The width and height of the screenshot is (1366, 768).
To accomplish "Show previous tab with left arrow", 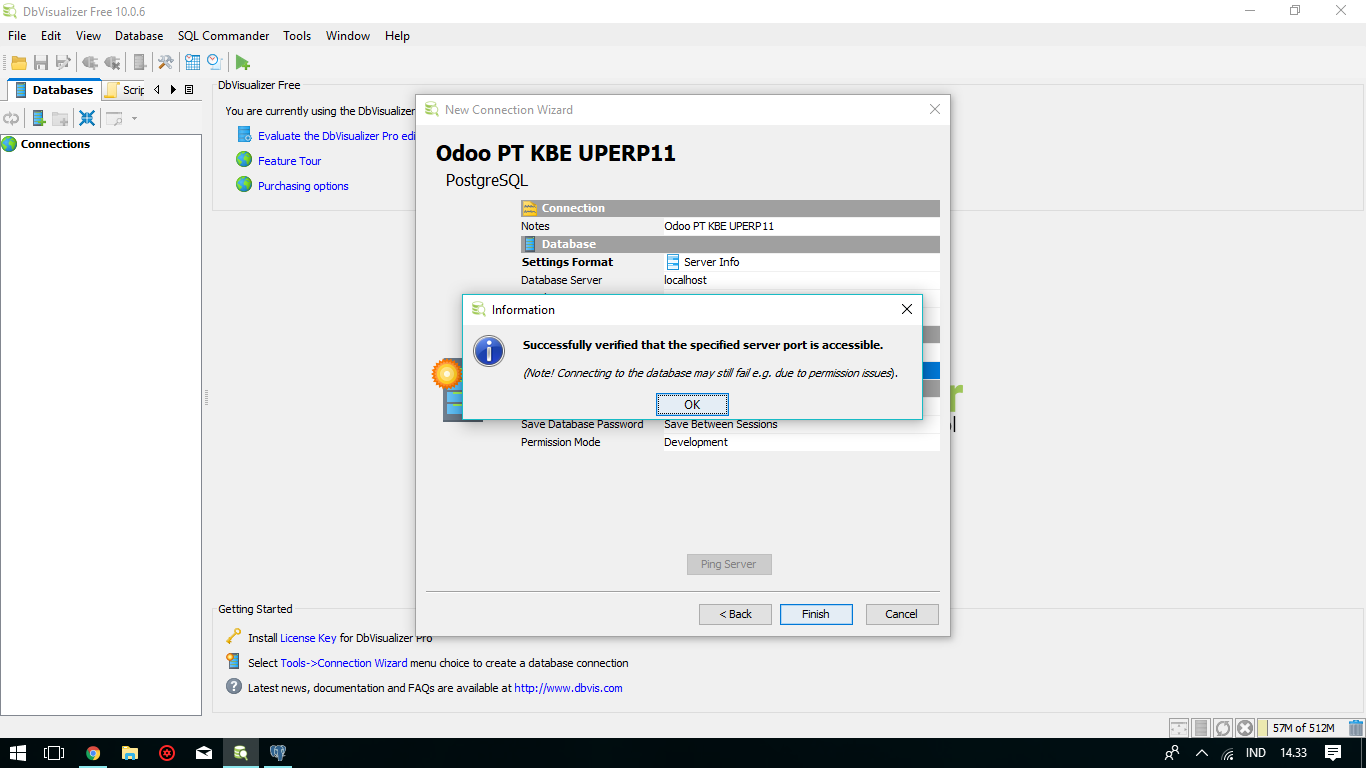I will (157, 90).
